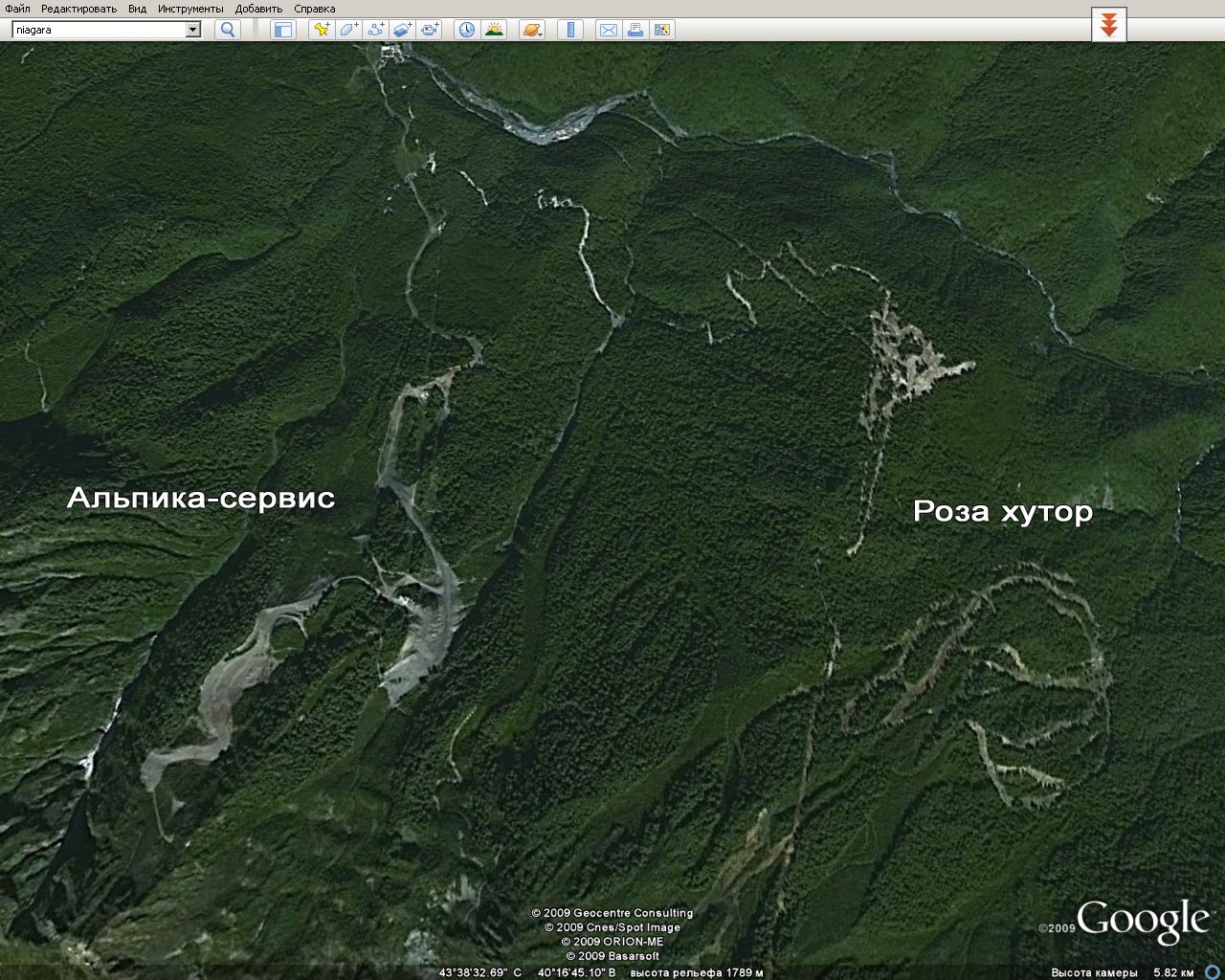Toggle the sidebar panel icon

coord(283,30)
